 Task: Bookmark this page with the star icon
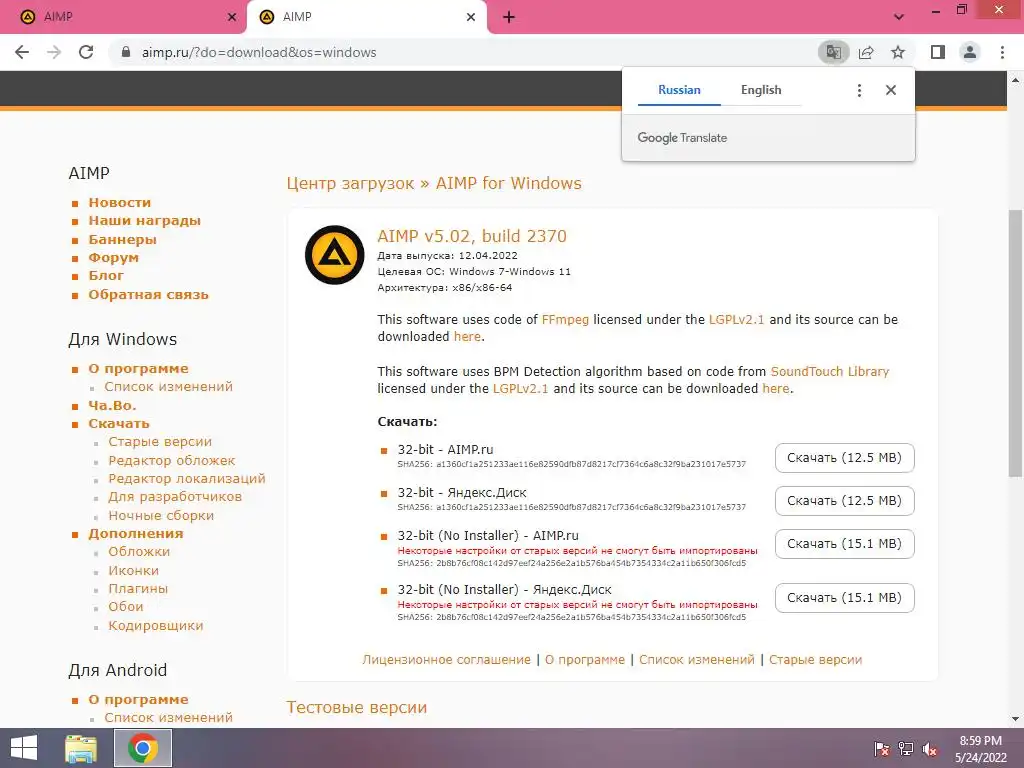pyautogui.click(x=898, y=52)
